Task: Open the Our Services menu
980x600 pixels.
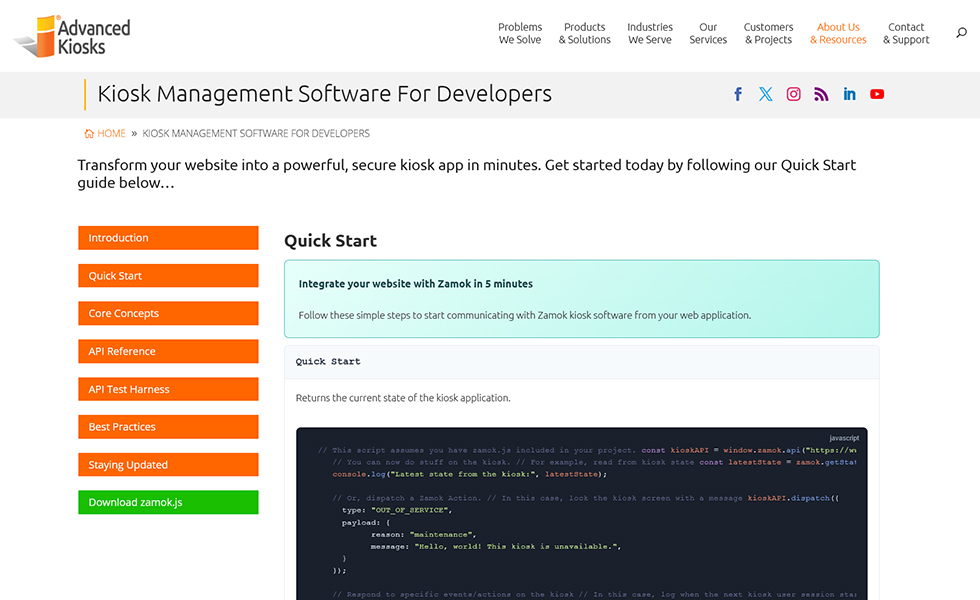Action: point(708,34)
